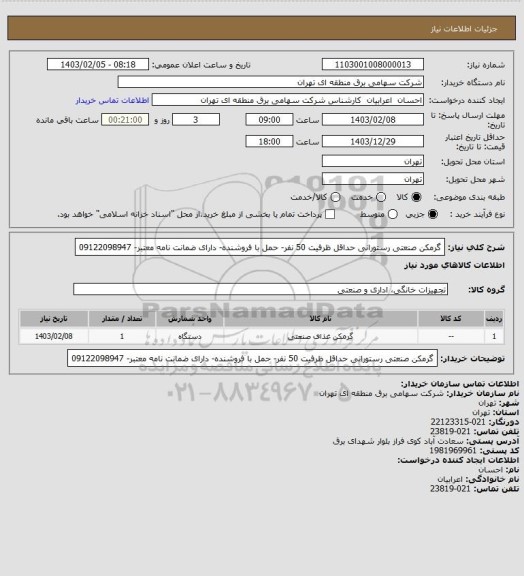
Task: Click the تاریخ نیاز column header
Action: point(54,319)
